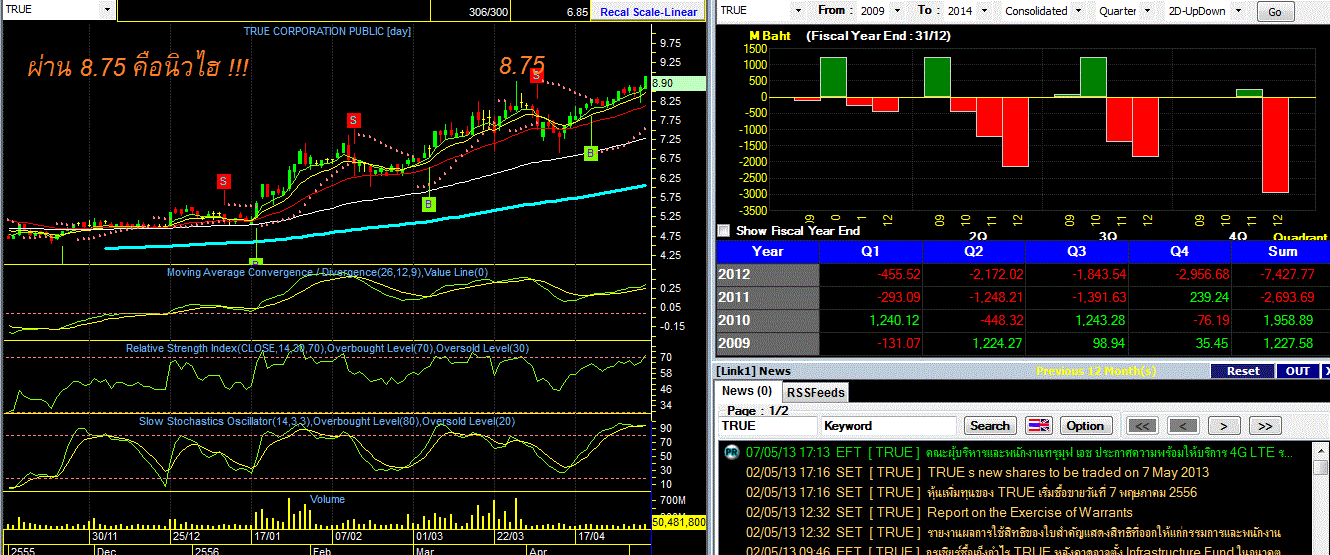Click the S sell marker near 25/12

[x=223, y=181]
